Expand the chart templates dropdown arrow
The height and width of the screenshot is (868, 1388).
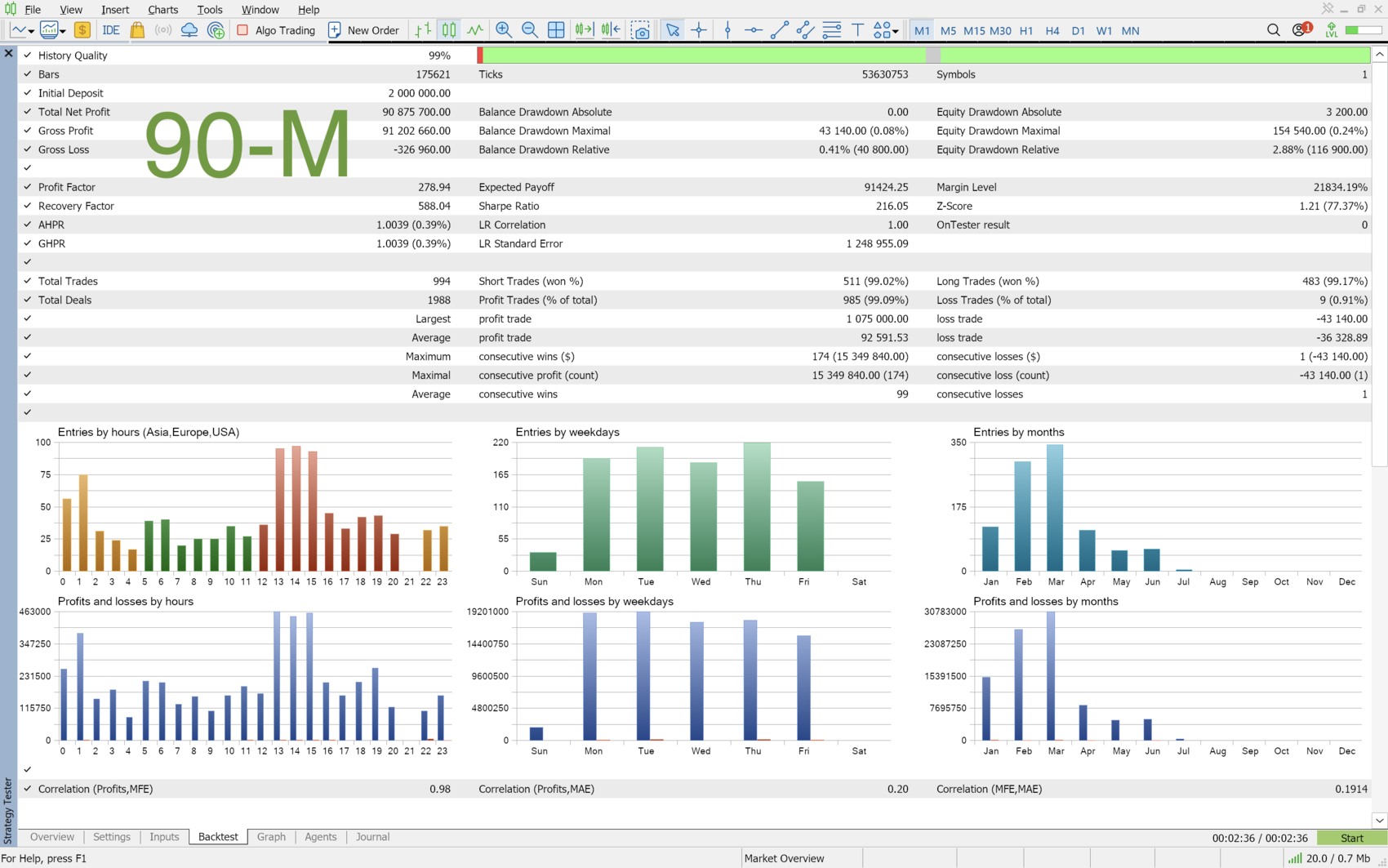tap(63, 31)
